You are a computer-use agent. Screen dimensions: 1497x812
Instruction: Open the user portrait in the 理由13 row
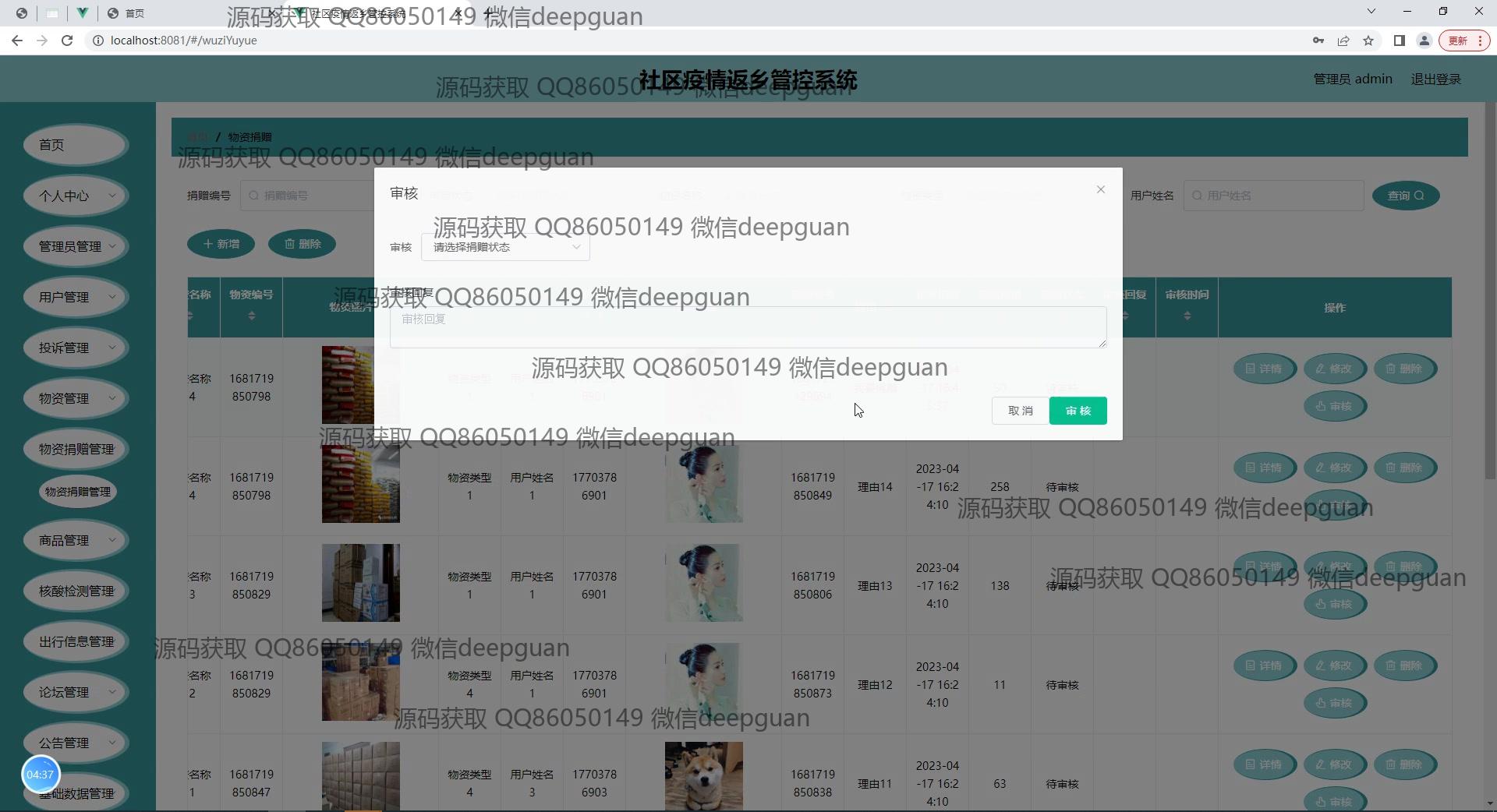(x=704, y=583)
